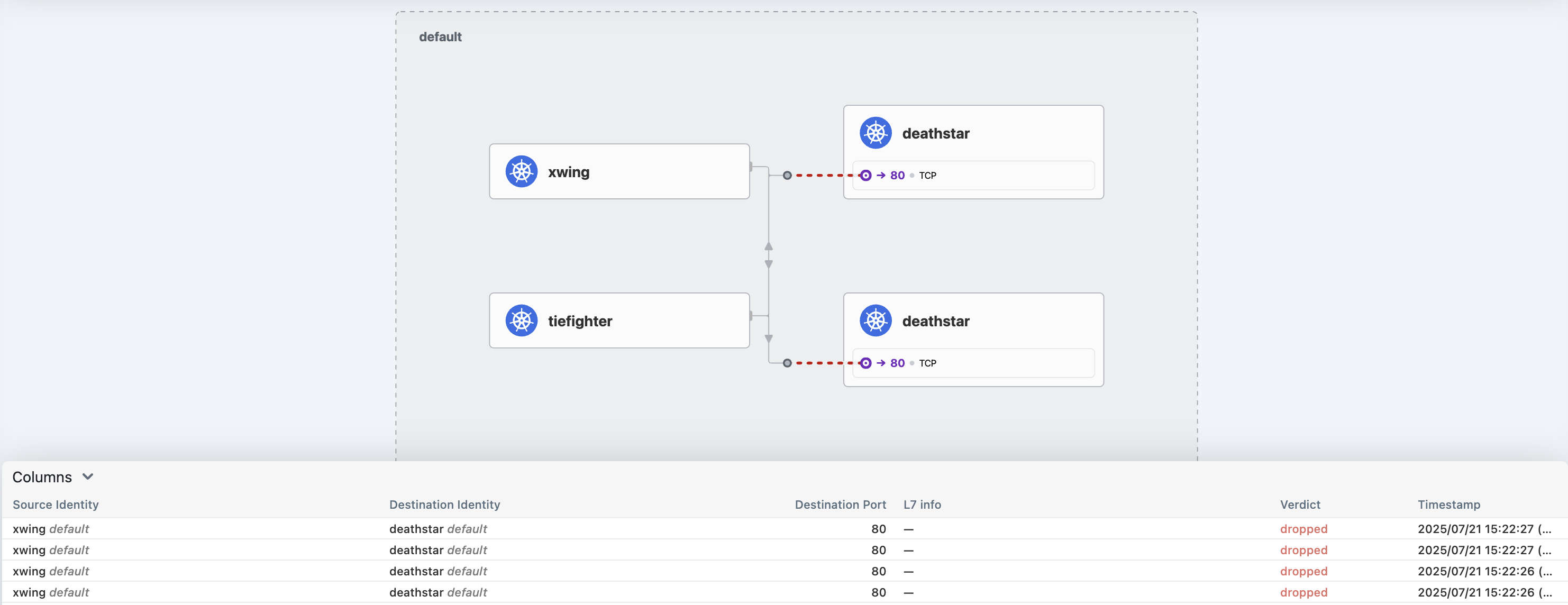Click the xwing Kubernetes icon
Image resolution: width=1568 pixels, height=605 pixels.
[521, 172]
